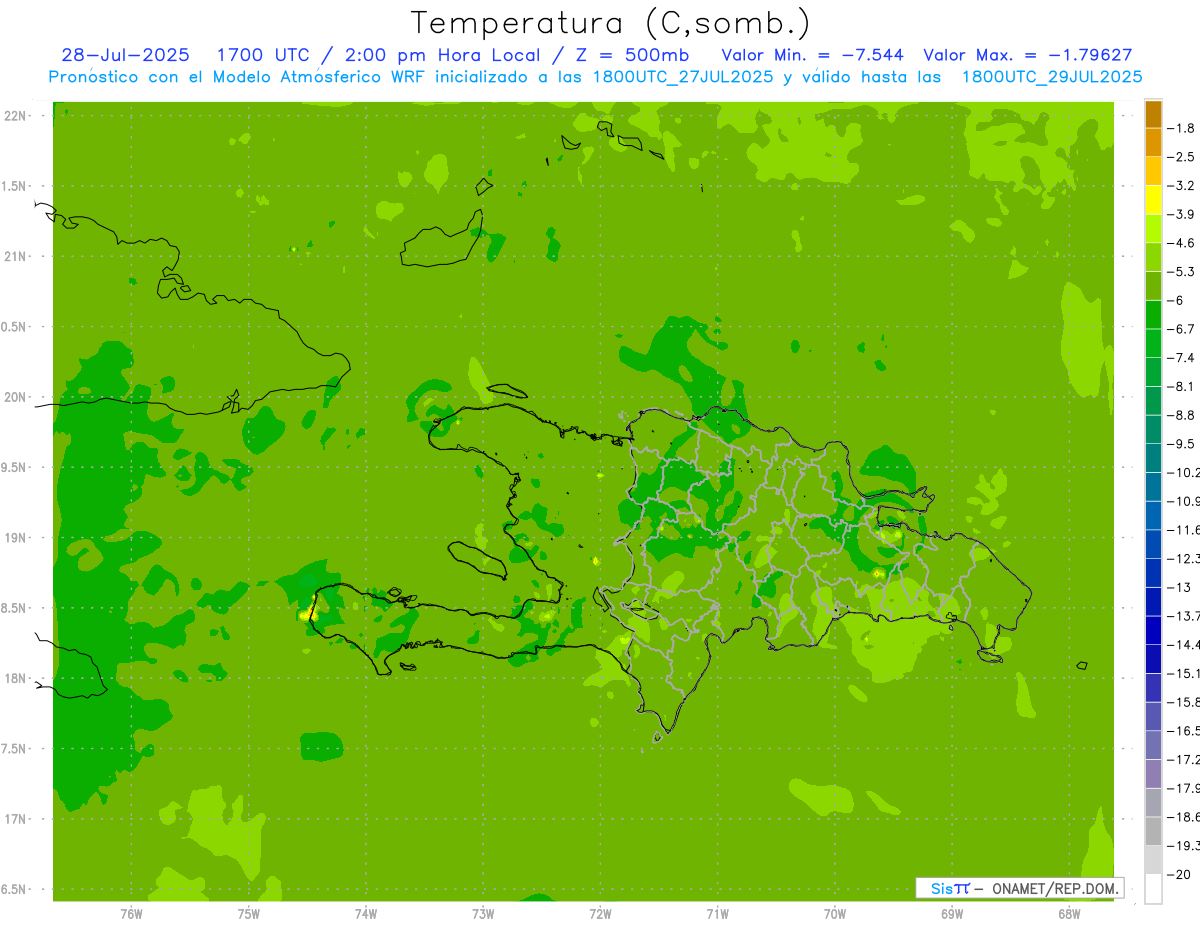Click the '70W' longitude label

pos(835,913)
